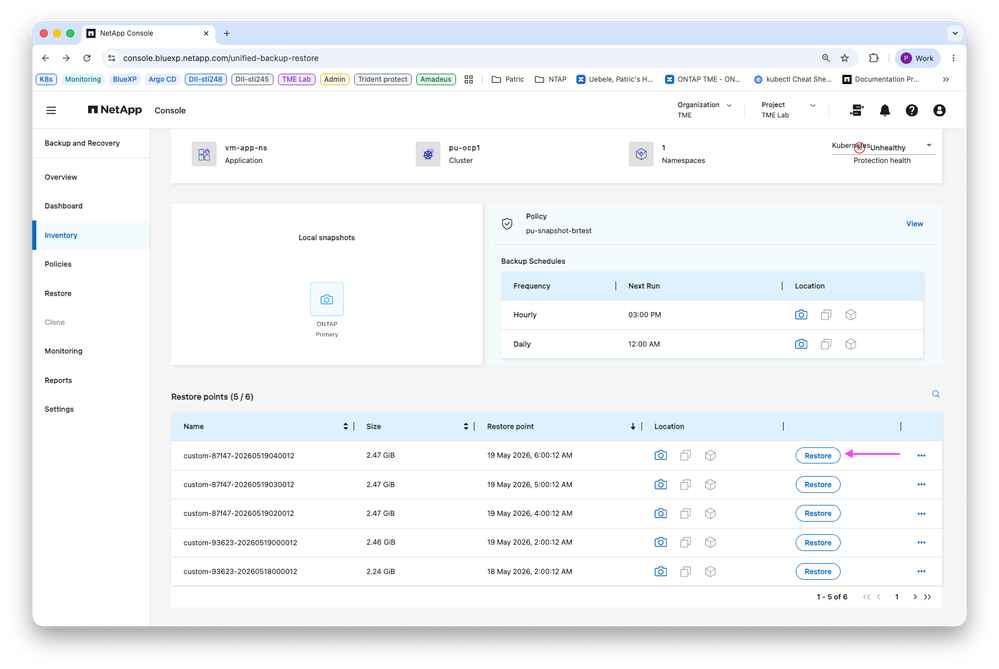Open the hamburger navigation menu
999x669 pixels.
[x=51, y=110]
